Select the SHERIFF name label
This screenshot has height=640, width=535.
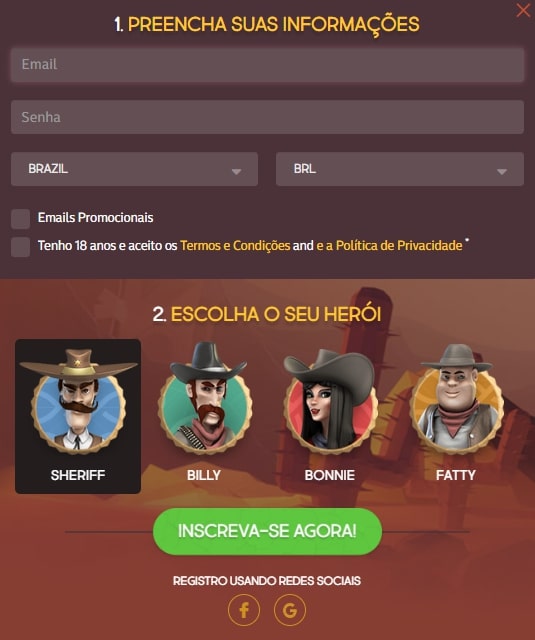click(x=78, y=475)
